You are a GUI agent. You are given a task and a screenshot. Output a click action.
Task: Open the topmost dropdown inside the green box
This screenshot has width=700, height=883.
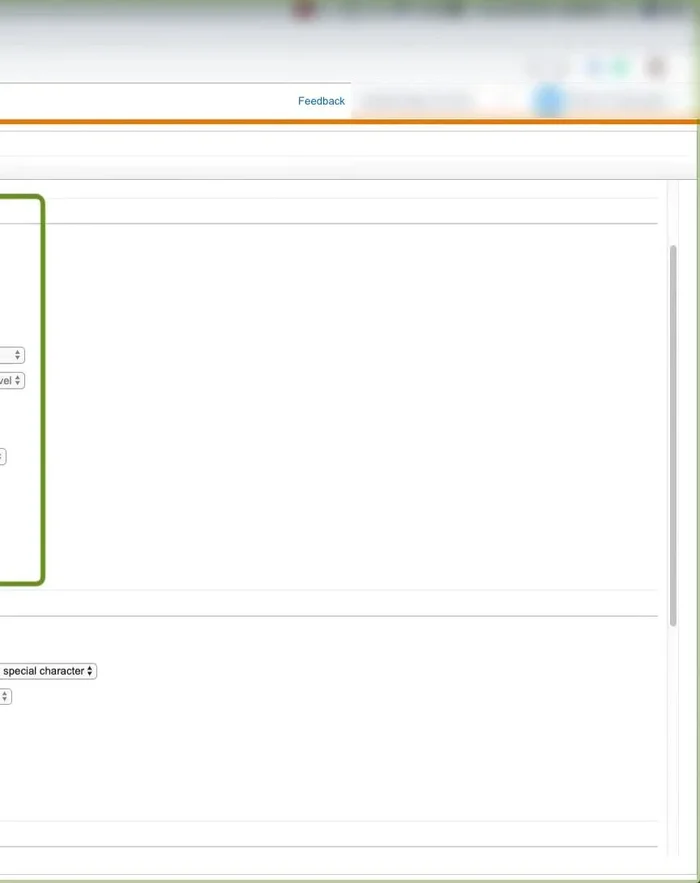point(12,355)
